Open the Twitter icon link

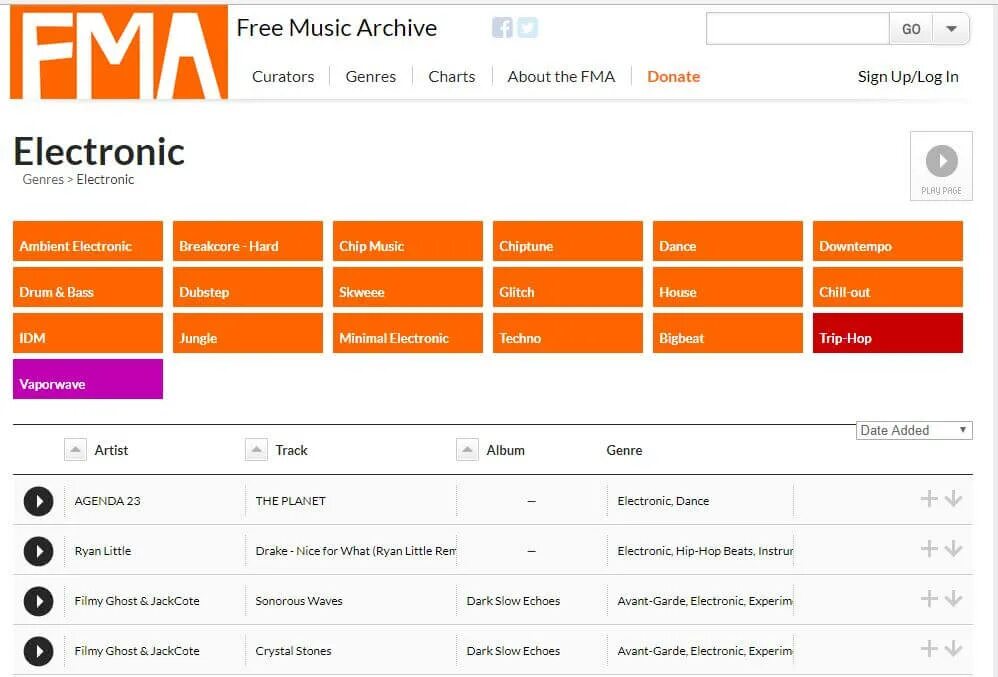coord(527,27)
